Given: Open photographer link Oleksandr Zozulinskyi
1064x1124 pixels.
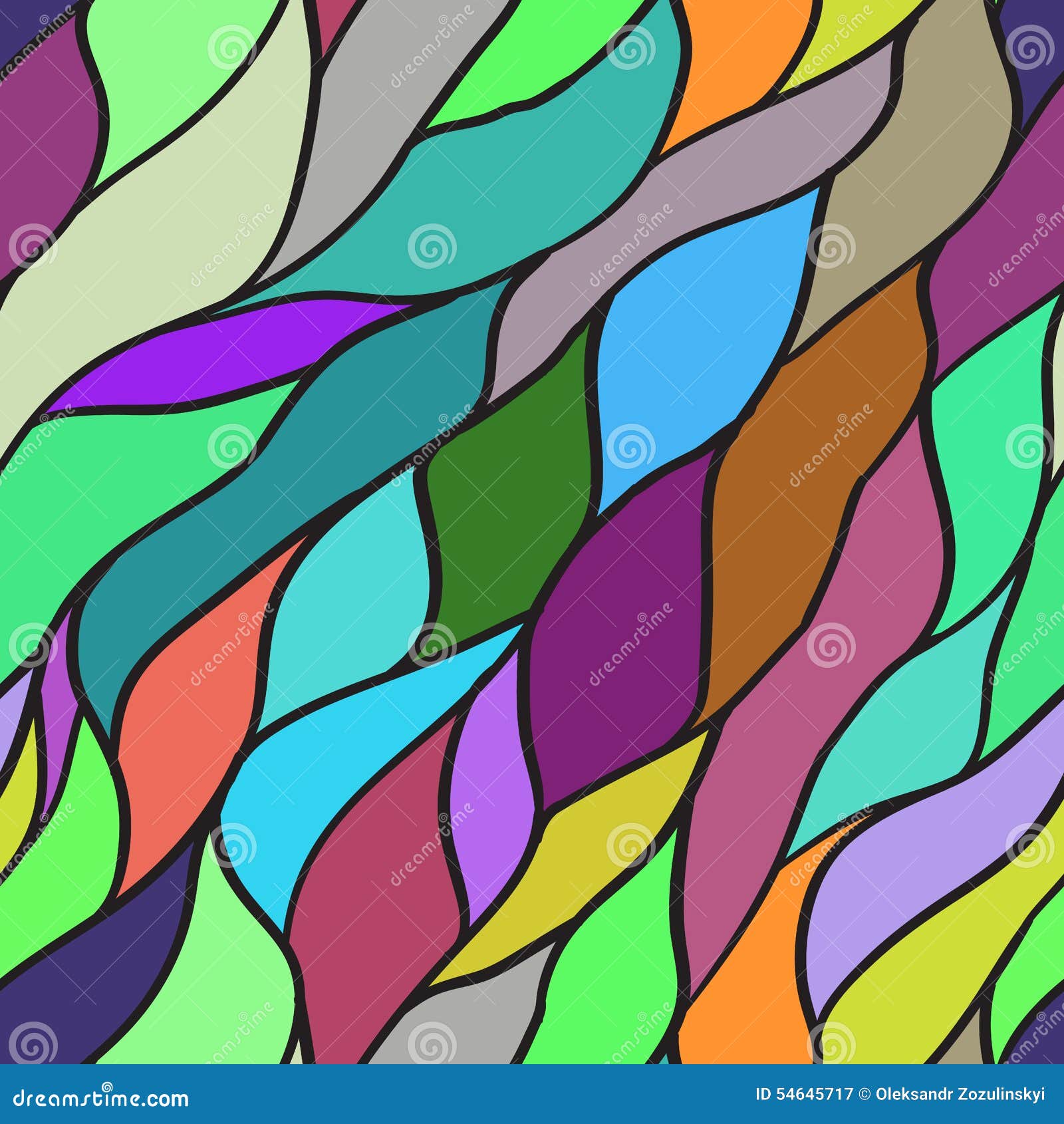Looking at the screenshot, I should [964, 1094].
